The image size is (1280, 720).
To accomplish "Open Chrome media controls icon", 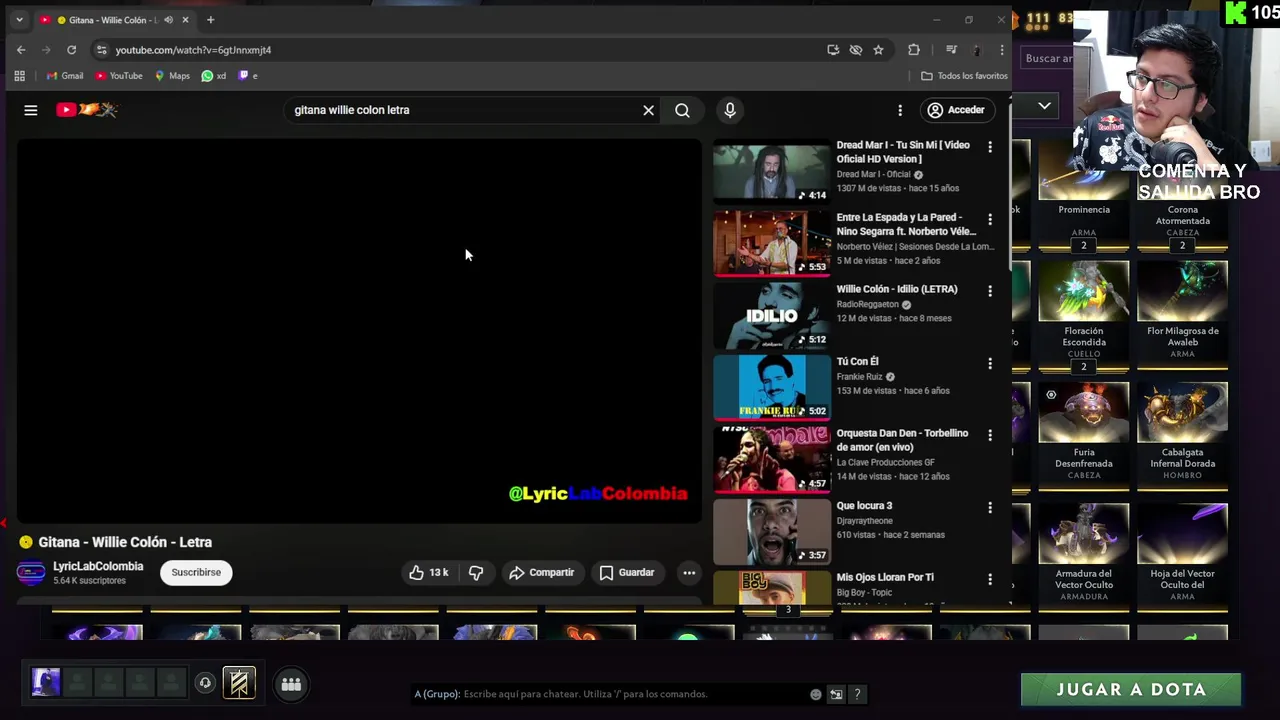I will pos(951,50).
